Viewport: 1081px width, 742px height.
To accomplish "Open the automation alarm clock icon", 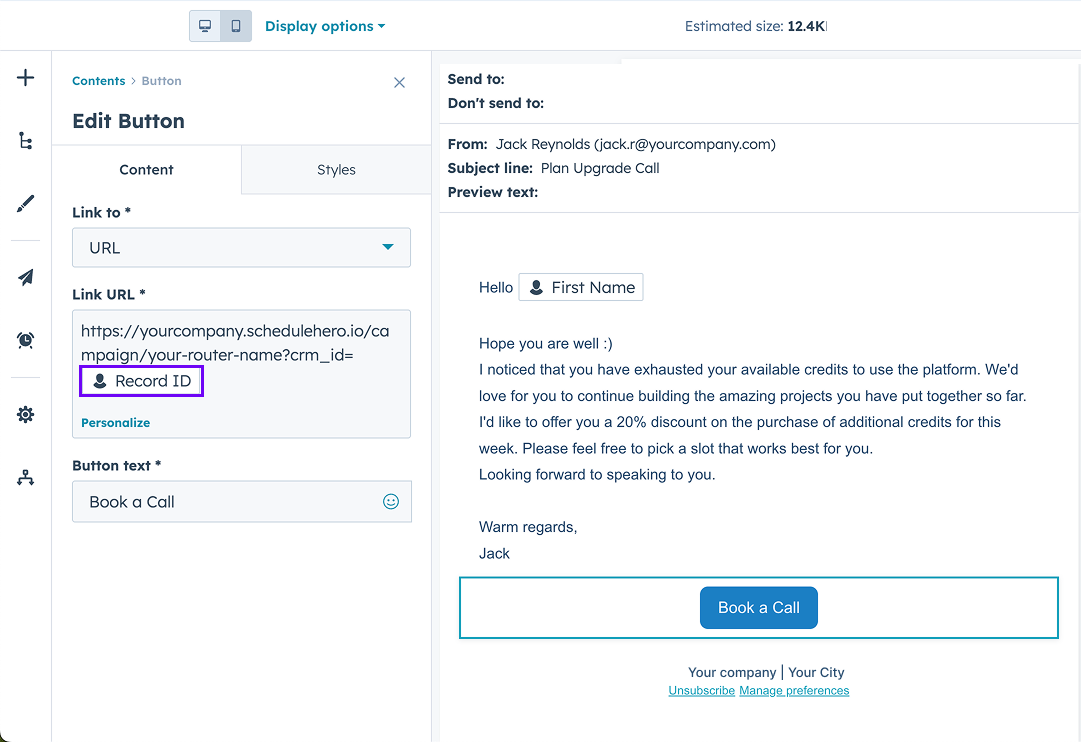I will pos(25,339).
